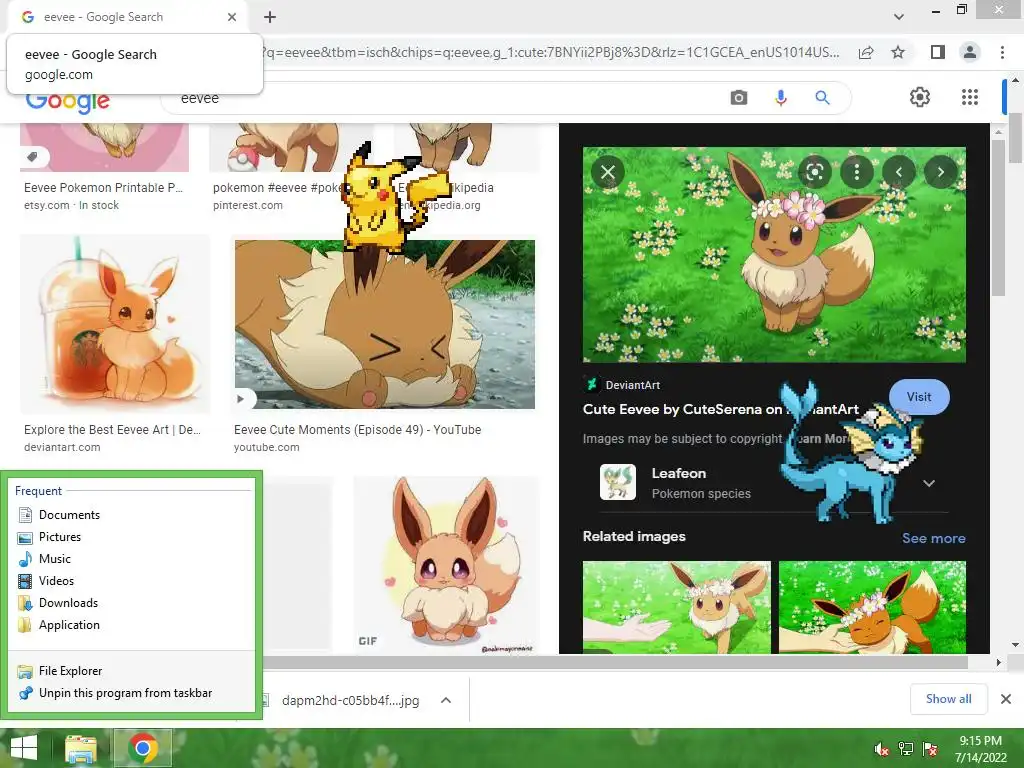
Task: Click the blue magnifier search icon
Action: [x=822, y=98]
